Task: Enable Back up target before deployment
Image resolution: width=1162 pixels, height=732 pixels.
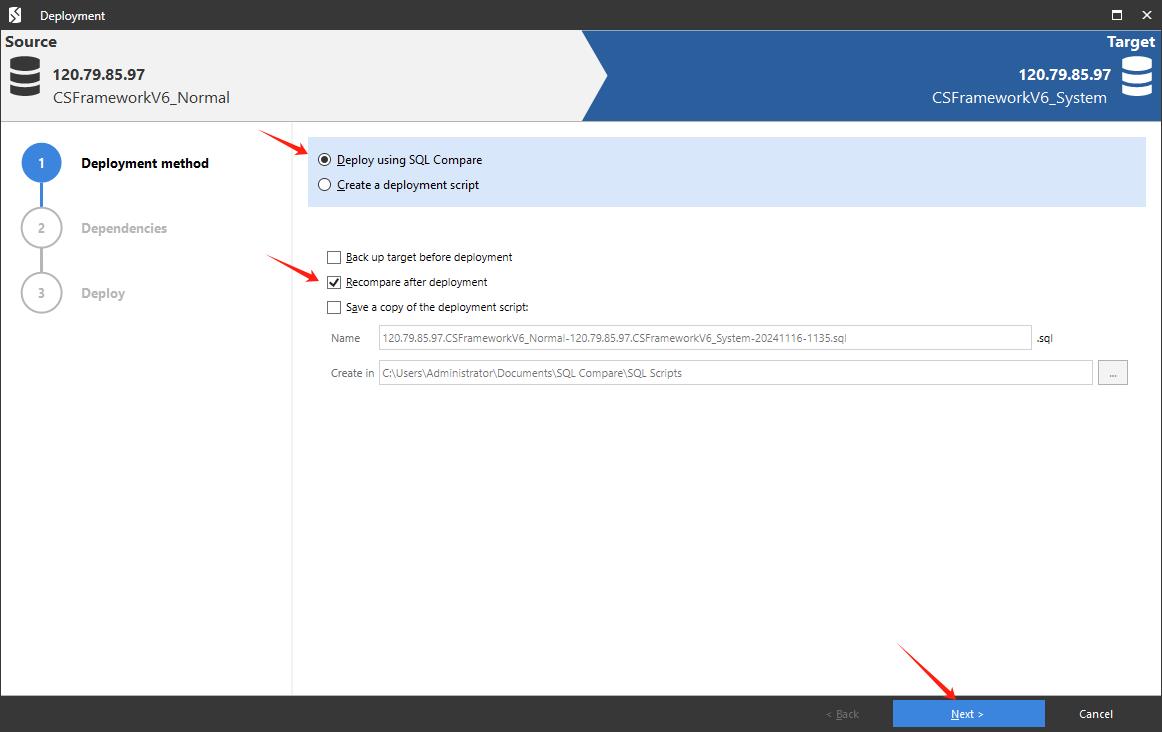Action: (334, 257)
